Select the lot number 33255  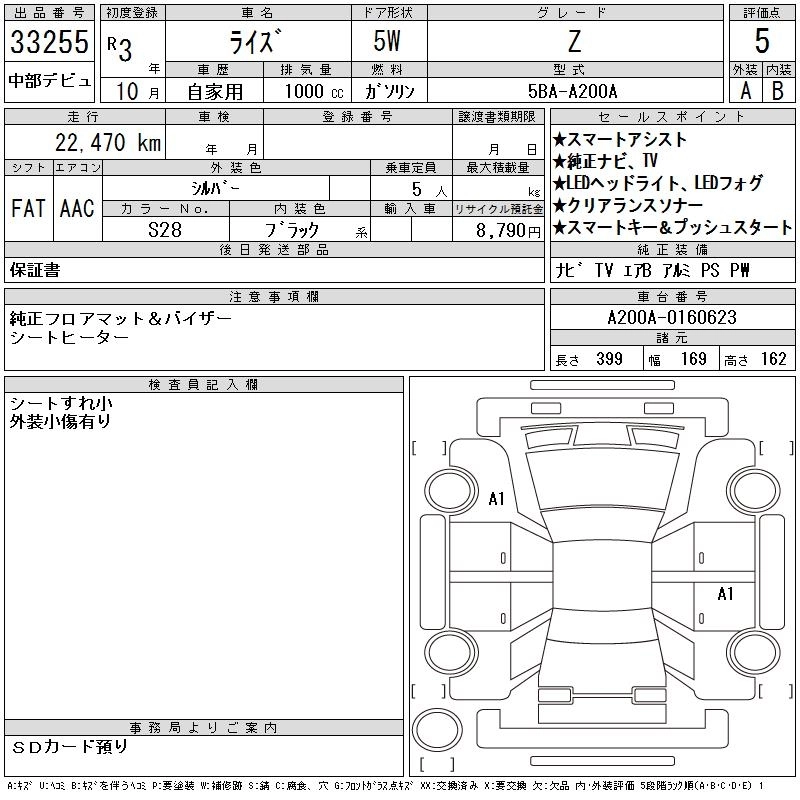tap(50, 43)
